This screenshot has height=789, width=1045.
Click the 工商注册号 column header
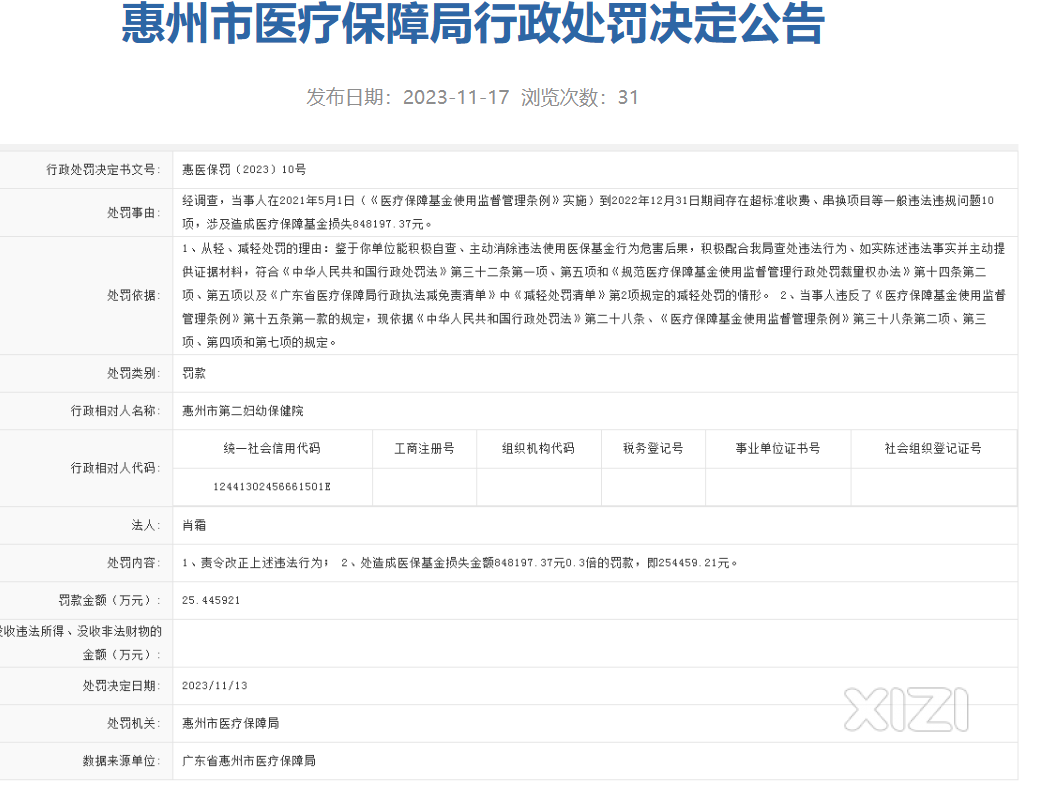point(425,448)
